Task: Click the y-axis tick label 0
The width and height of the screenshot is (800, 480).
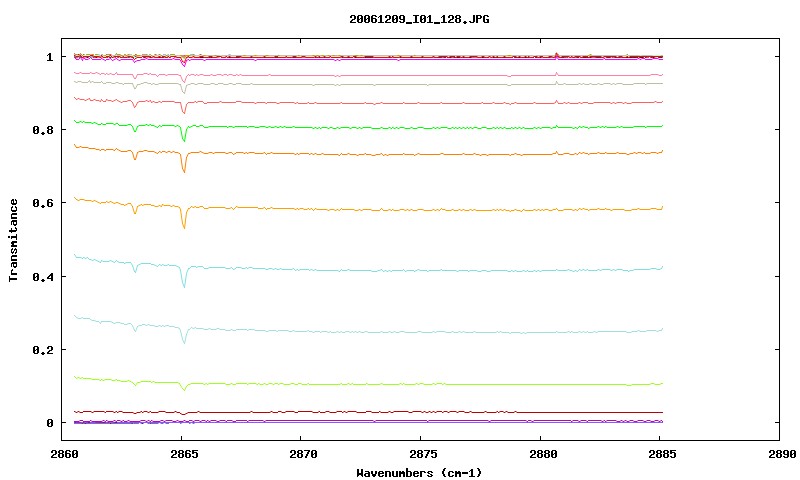Action: click(x=49, y=423)
